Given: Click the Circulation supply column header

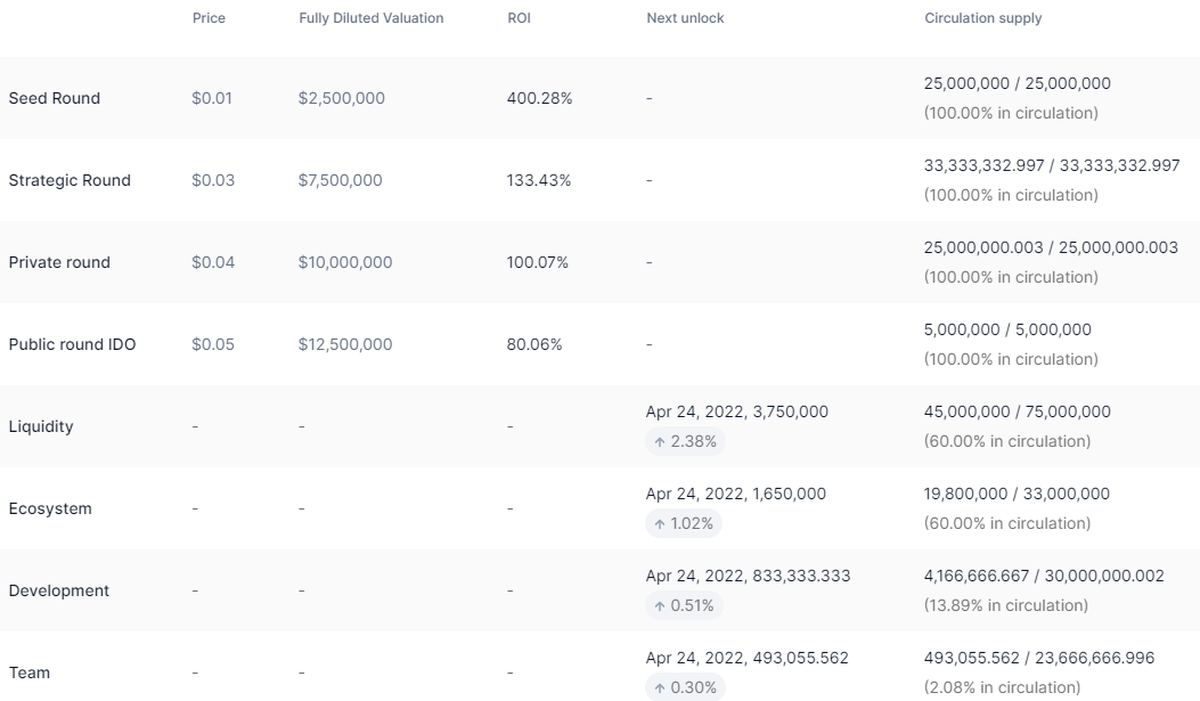Looking at the screenshot, I should click(x=983, y=18).
